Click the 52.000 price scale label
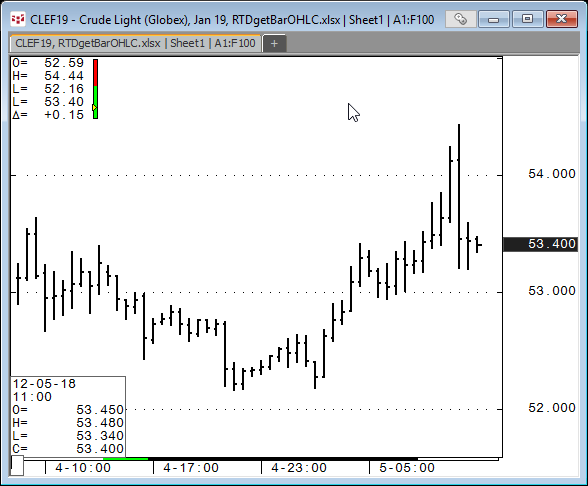 point(551,408)
